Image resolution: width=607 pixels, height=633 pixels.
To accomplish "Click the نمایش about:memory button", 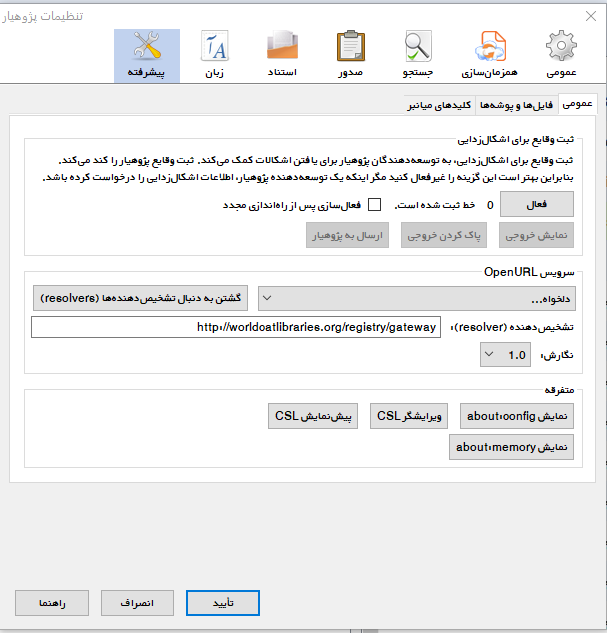I will (511, 447).
